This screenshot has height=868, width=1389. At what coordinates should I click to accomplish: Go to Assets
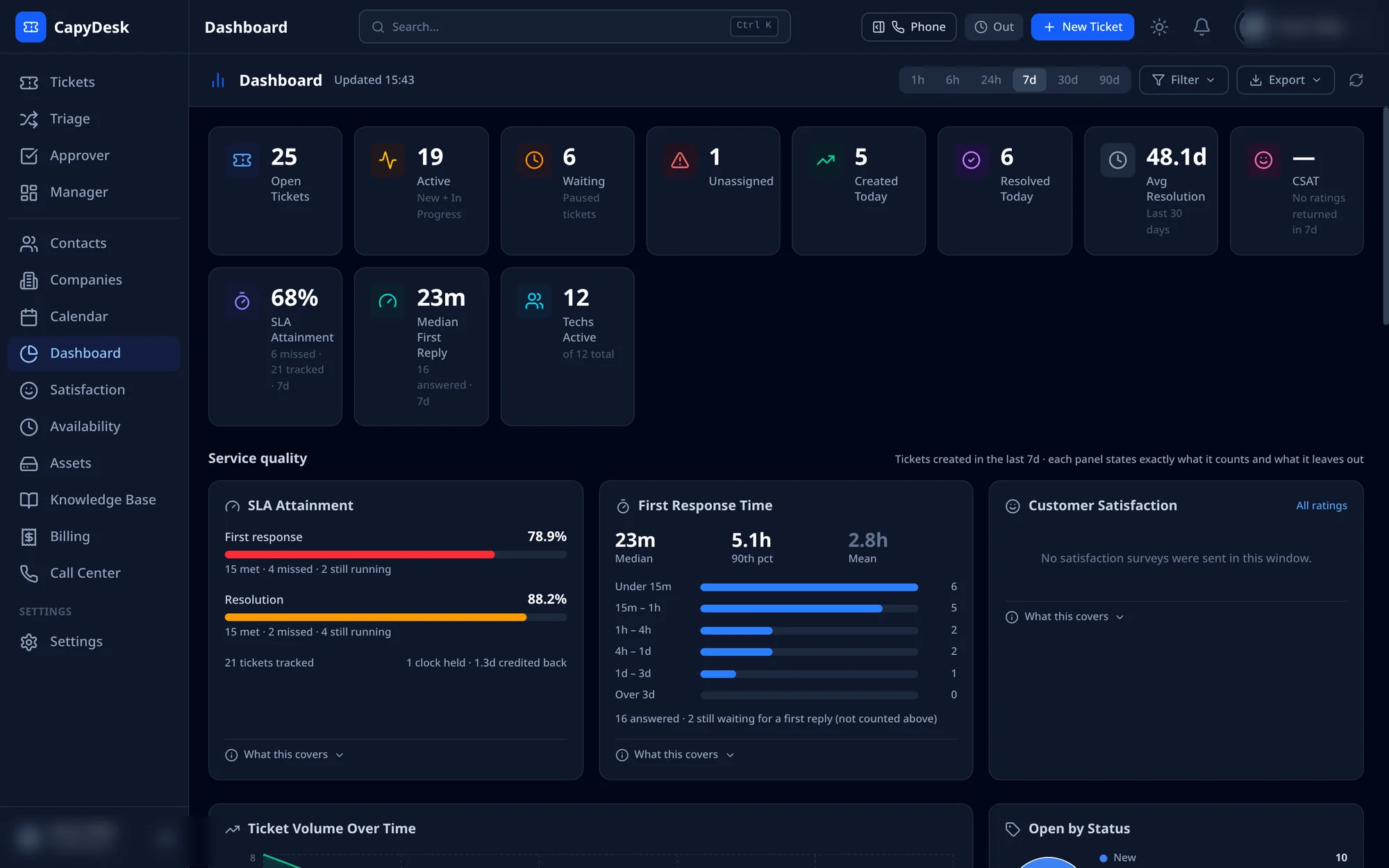[x=94, y=463]
